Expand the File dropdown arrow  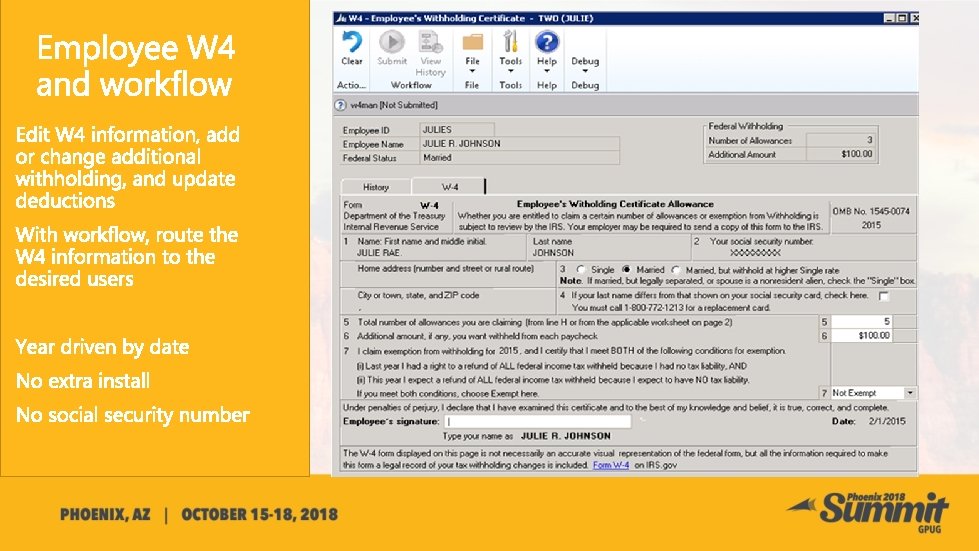pyautogui.click(x=473, y=71)
